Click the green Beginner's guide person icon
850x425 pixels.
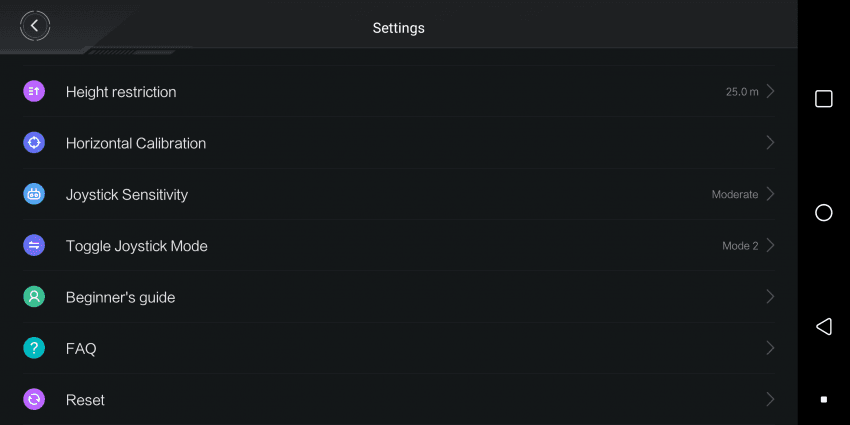point(34,297)
